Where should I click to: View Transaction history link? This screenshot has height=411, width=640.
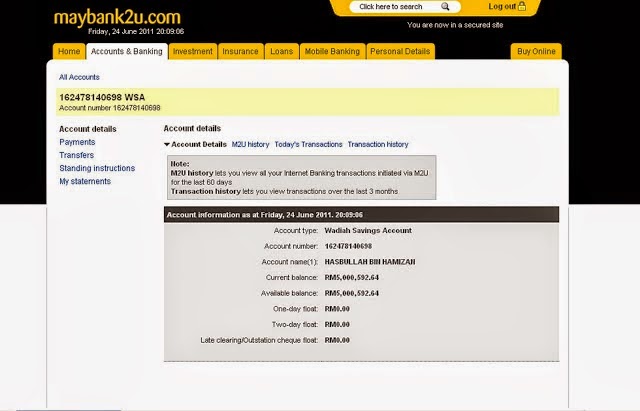[378, 144]
